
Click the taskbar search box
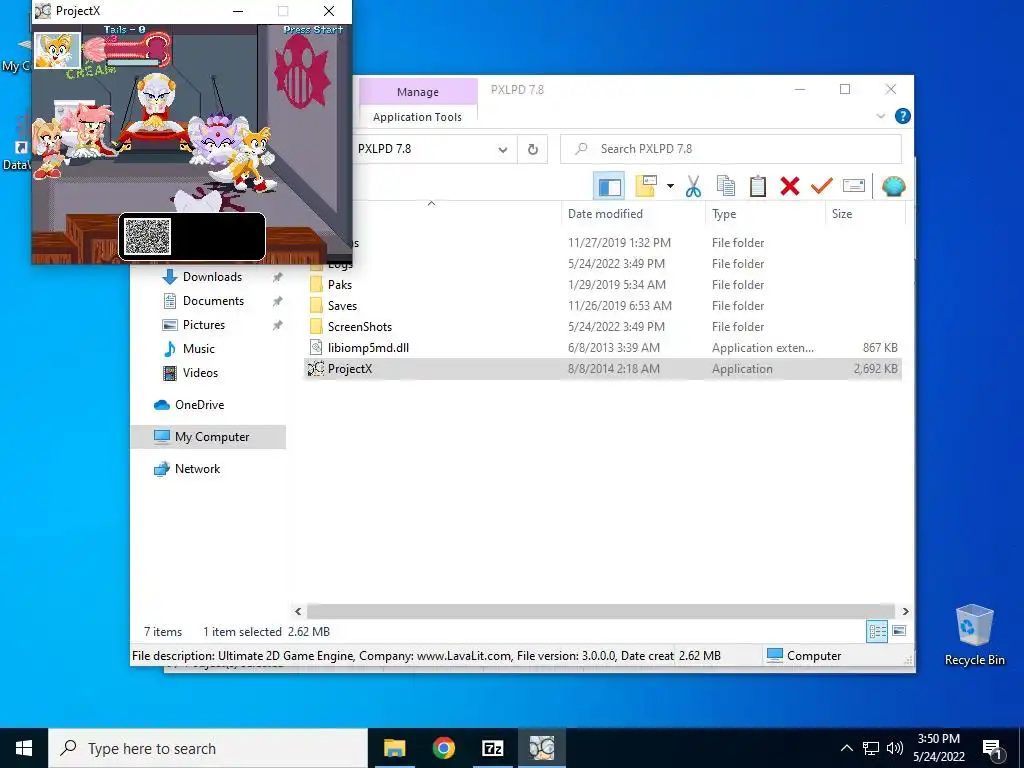click(x=208, y=748)
